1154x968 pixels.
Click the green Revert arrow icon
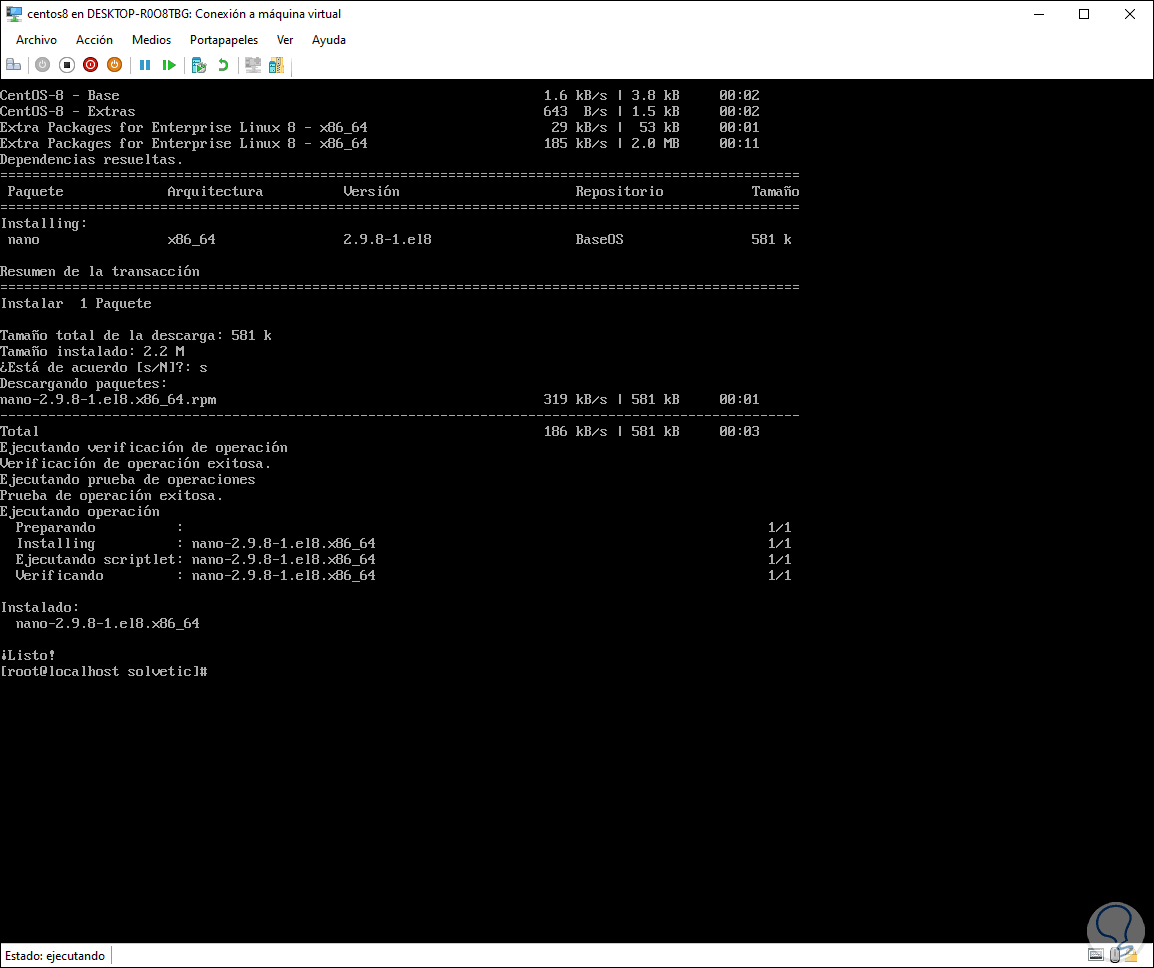pyautogui.click(x=223, y=65)
